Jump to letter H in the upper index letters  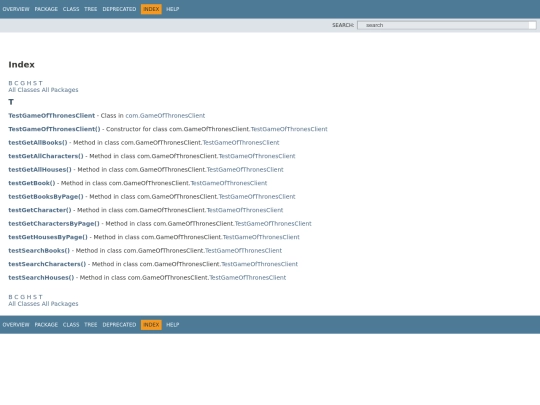[29, 83]
